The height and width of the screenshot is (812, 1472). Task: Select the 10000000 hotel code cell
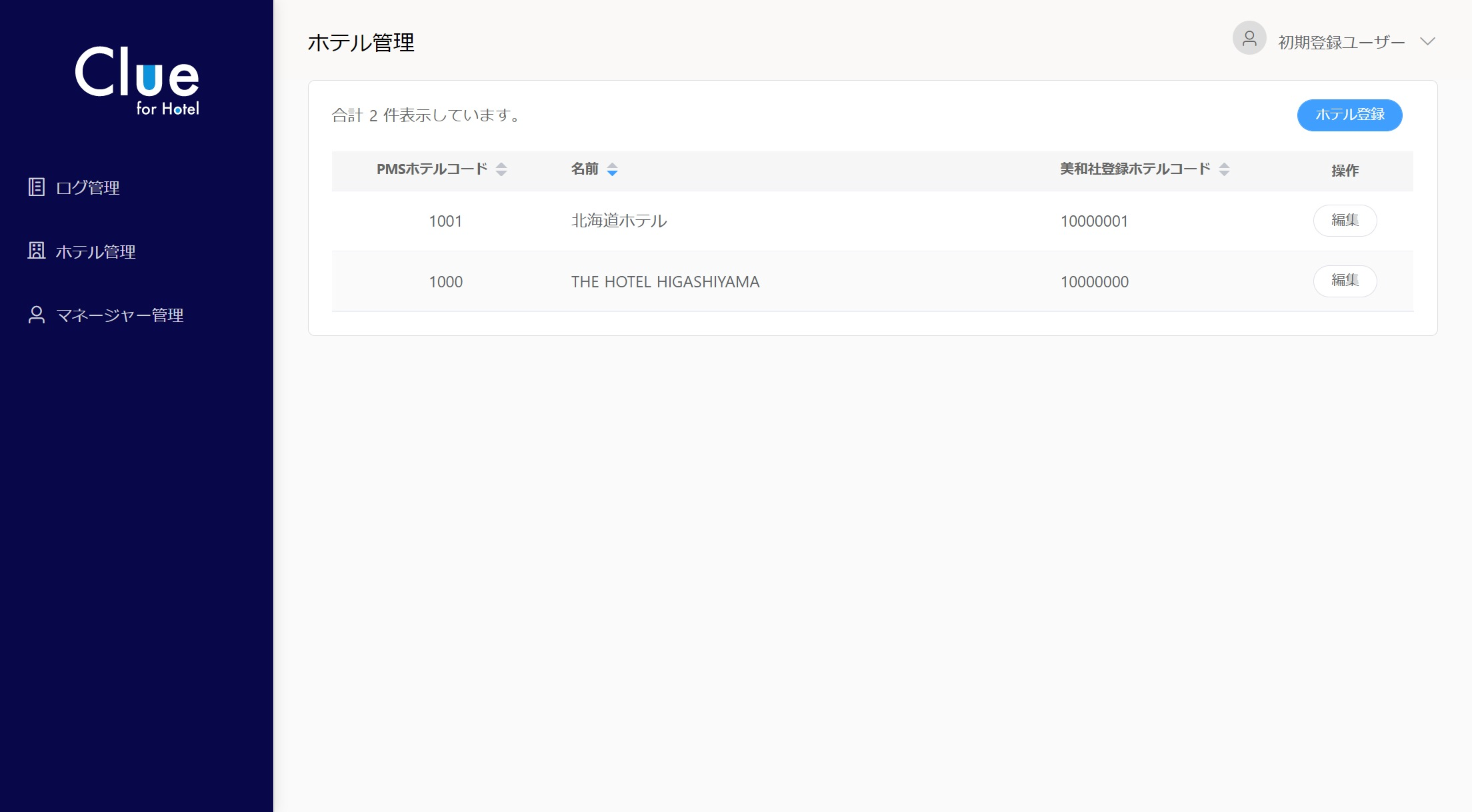coord(1095,282)
